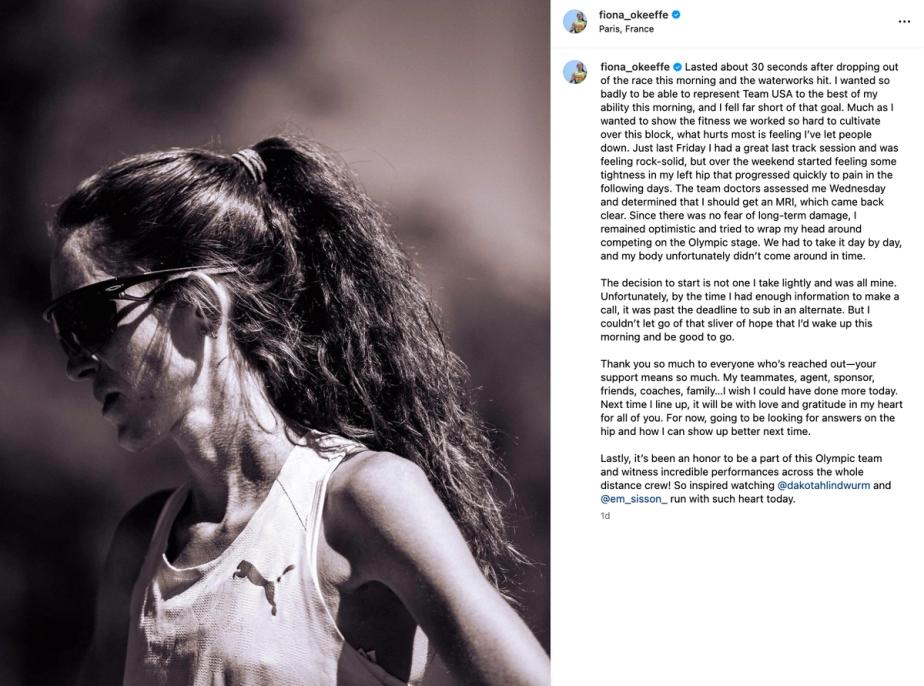This screenshot has width=924, height=686.
Task: Open the fiona_okeeffe username in the post header
Action: pos(633,15)
